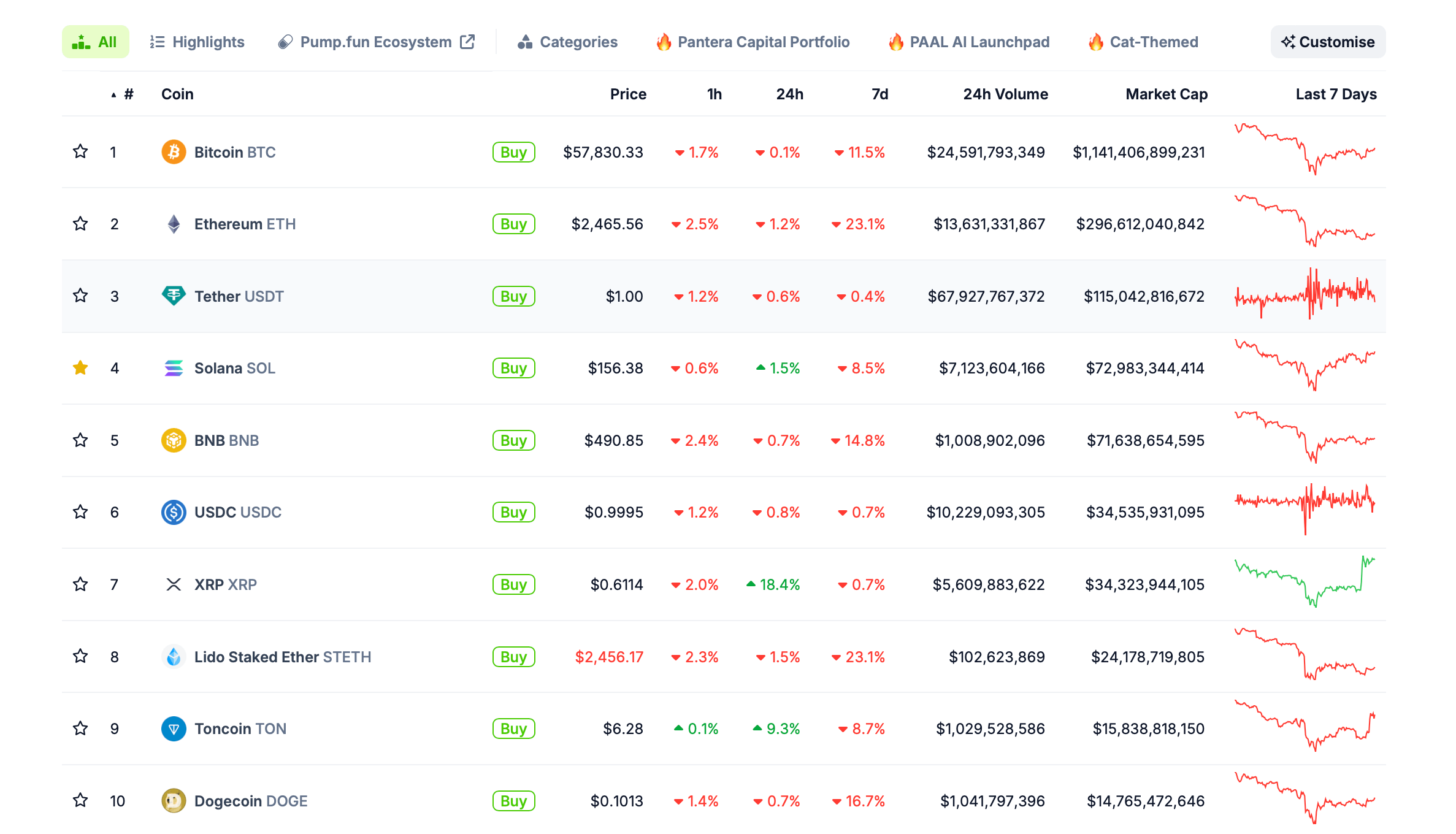The width and height of the screenshot is (1456, 834).
Task: Select the All tab
Action: click(95, 42)
